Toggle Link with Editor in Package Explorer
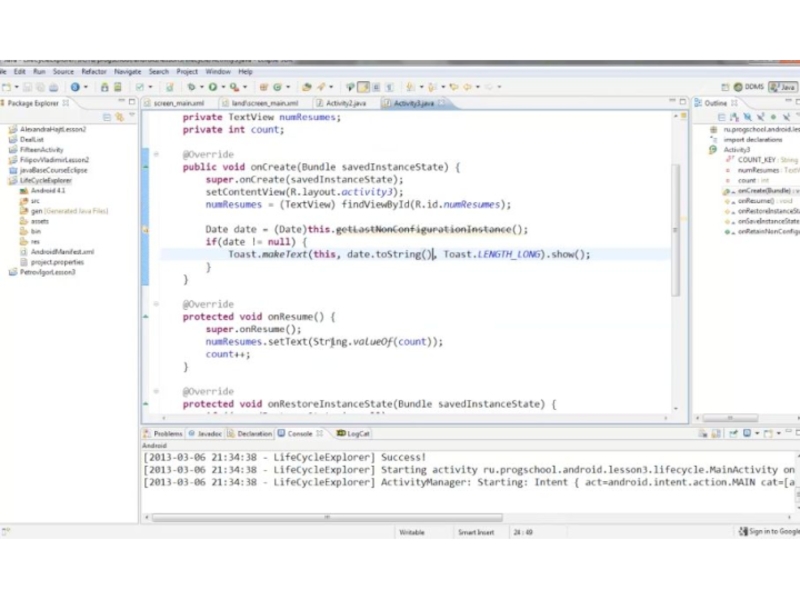The image size is (800, 600). pyautogui.click(x=118, y=116)
